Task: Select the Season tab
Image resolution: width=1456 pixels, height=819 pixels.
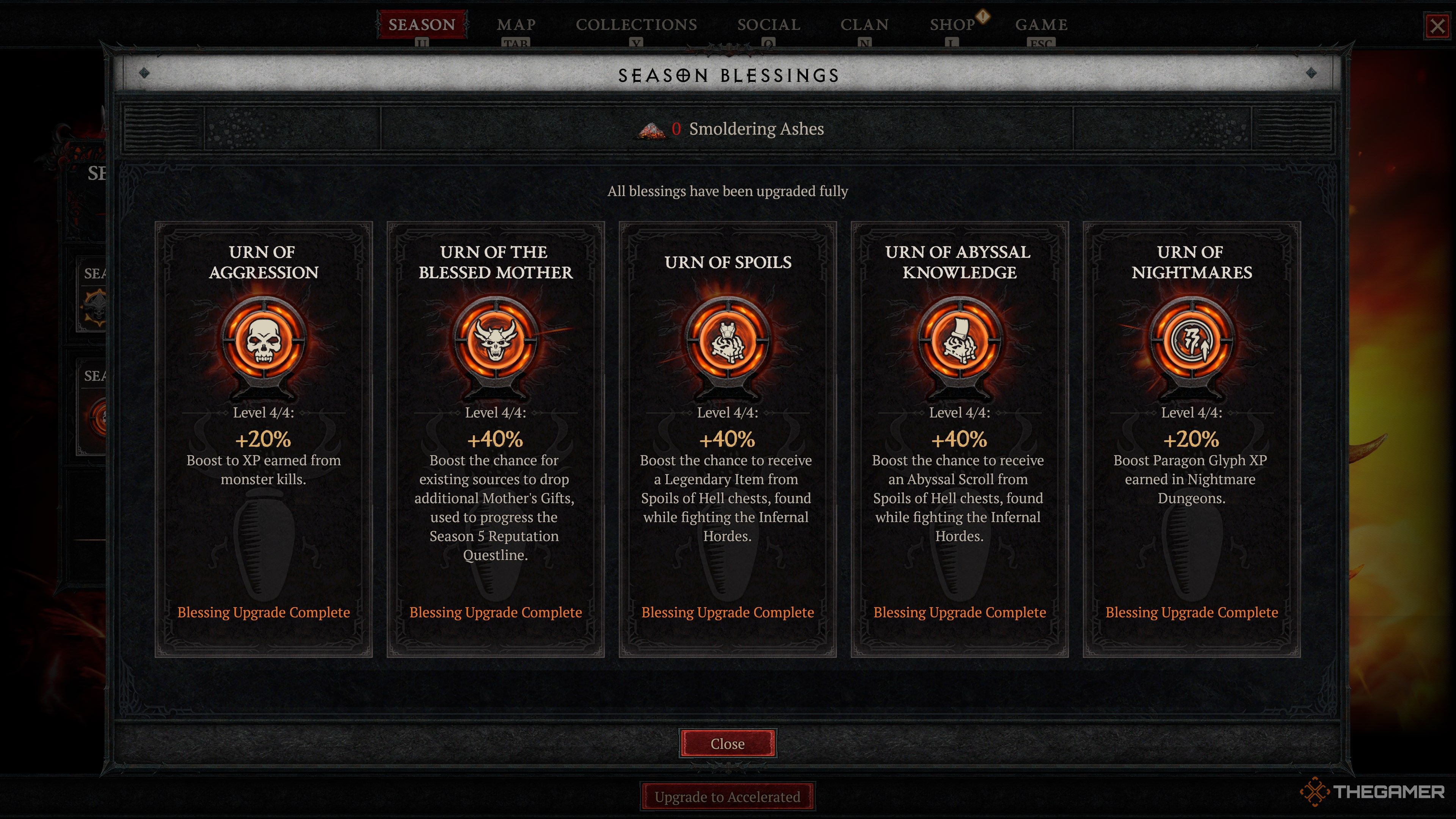Action: coord(422,24)
